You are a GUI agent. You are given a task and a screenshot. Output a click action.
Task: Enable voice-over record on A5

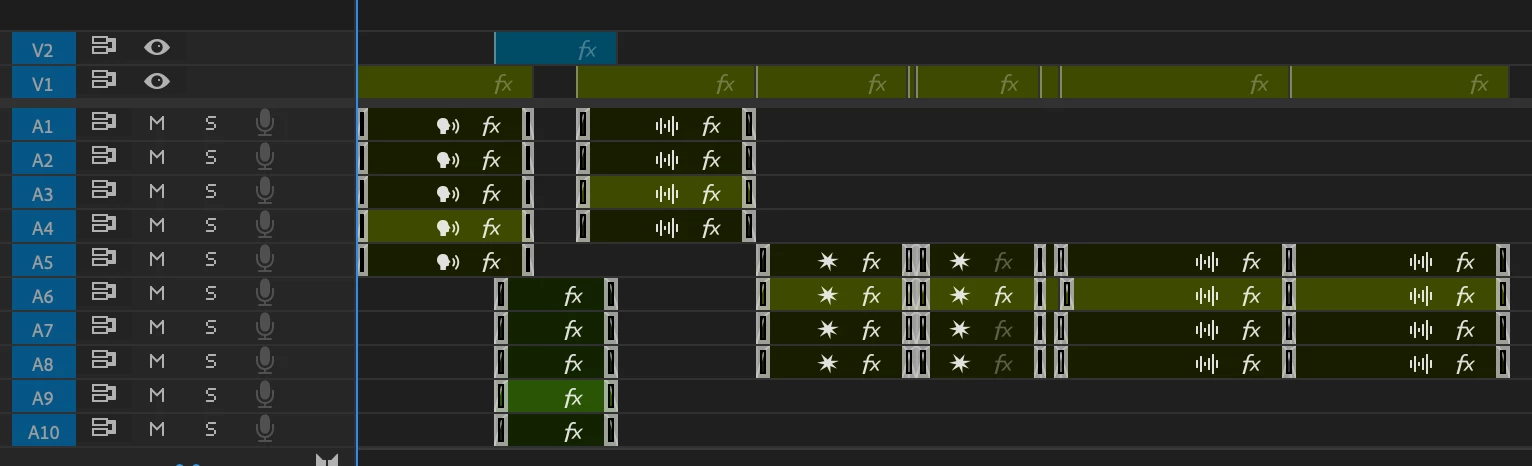coord(265,259)
